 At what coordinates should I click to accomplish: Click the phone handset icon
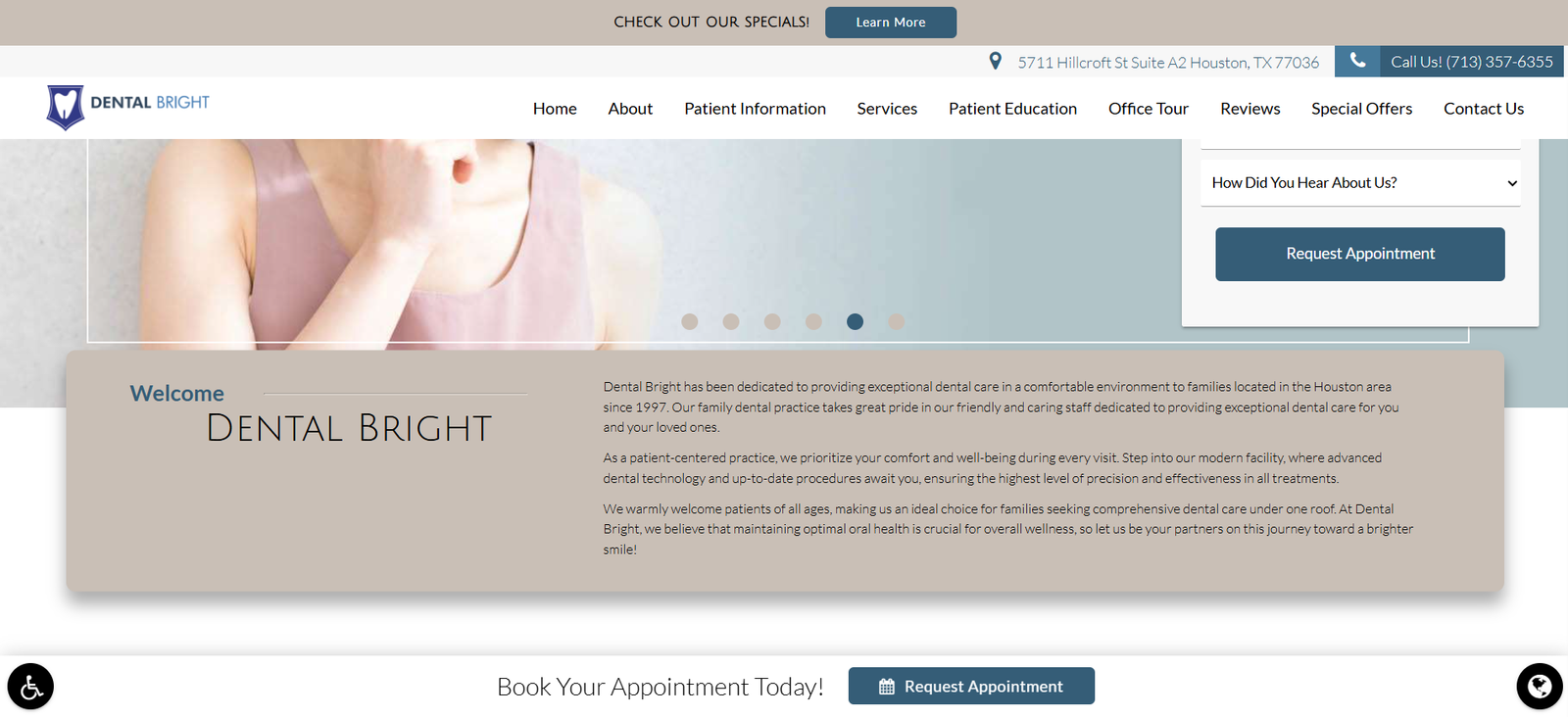tap(1357, 61)
